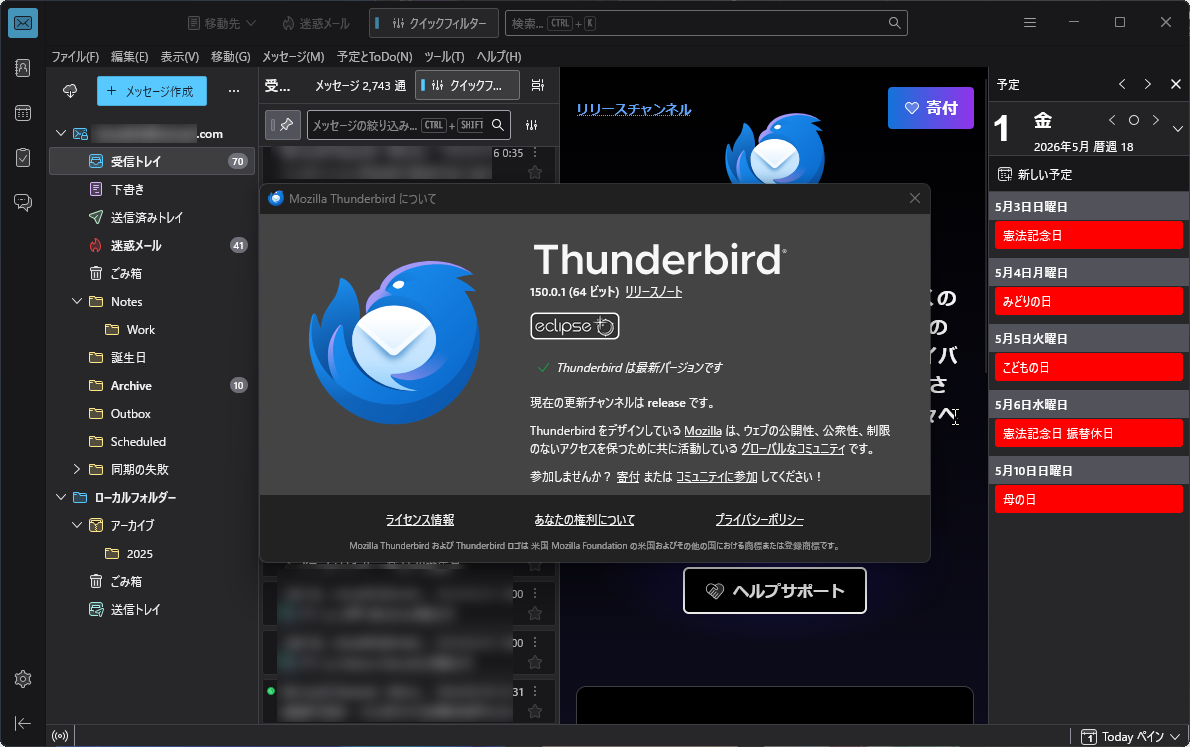Screen dimensions: 1190x747
Task: Open the 表示(V) menu
Action: coord(180,57)
